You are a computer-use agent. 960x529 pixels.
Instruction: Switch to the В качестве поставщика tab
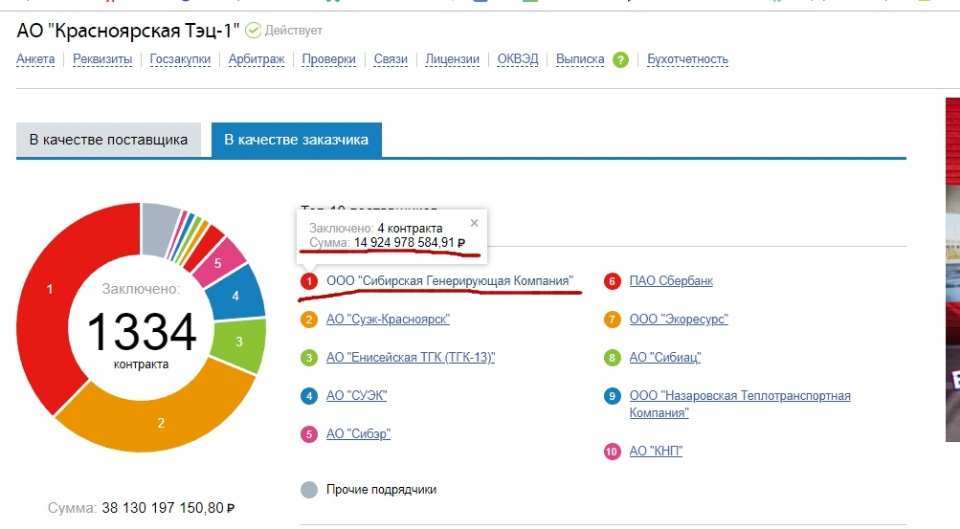coord(108,140)
